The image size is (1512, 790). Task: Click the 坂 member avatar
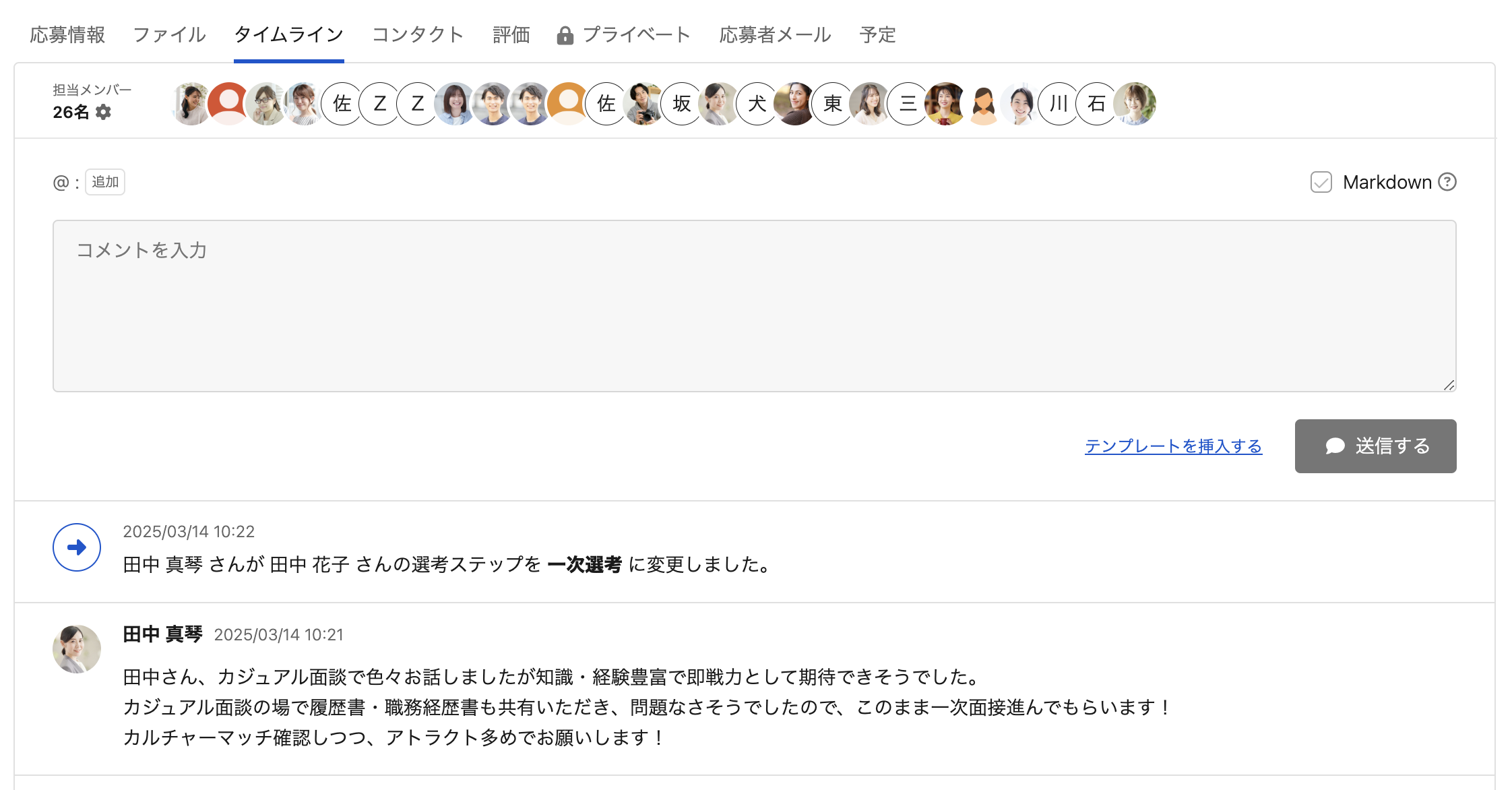[x=682, y=104]
